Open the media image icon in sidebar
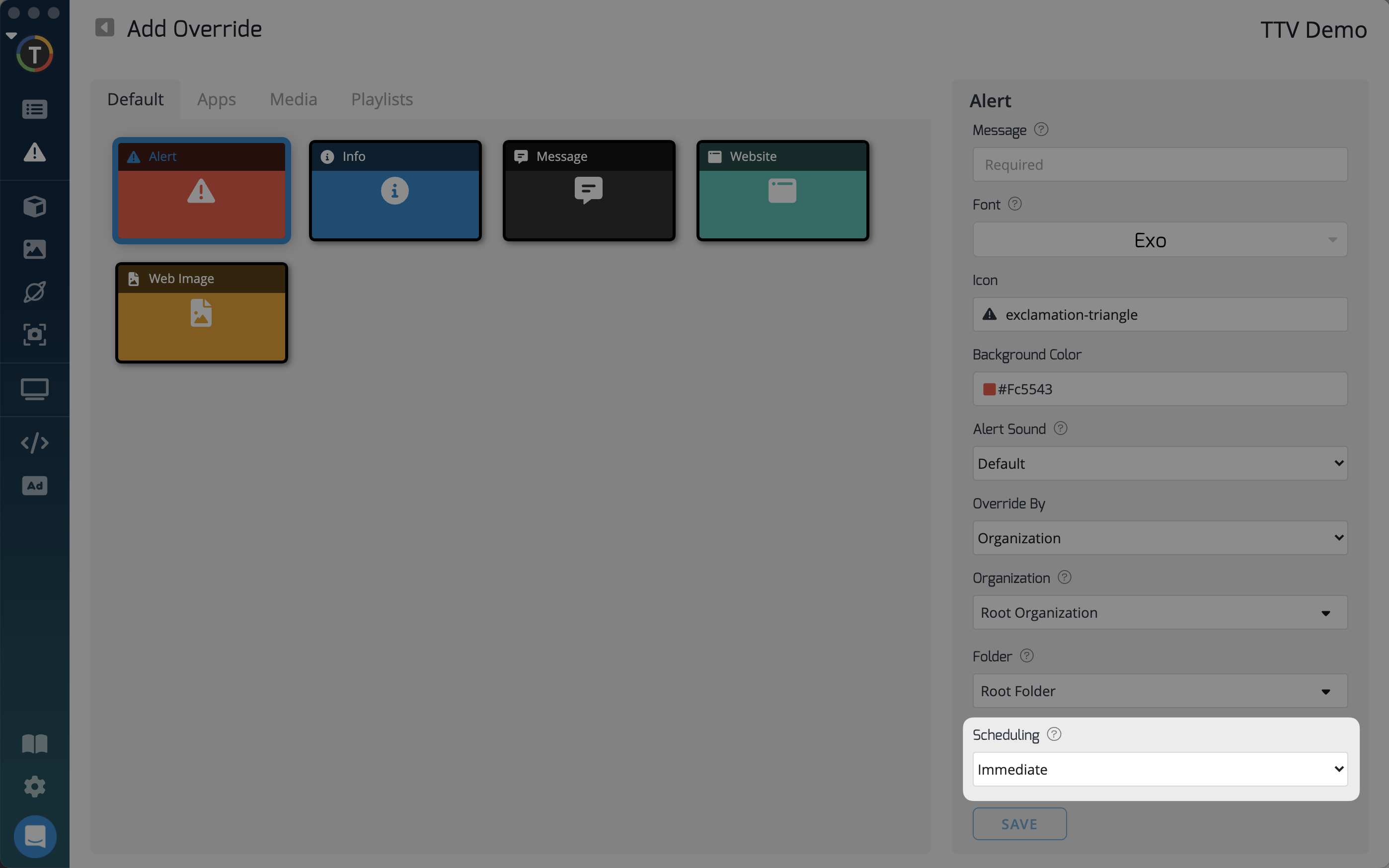The width and height of the screenshot is (1389, 868). pyautogui.click(x=34, y=249)
